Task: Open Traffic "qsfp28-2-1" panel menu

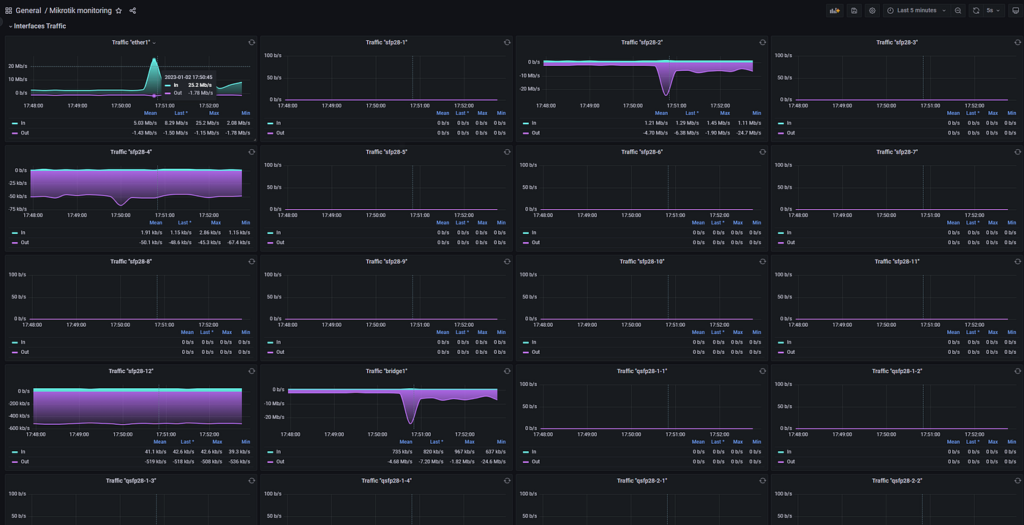Action: pyautogui.click(x=641, y=481)
